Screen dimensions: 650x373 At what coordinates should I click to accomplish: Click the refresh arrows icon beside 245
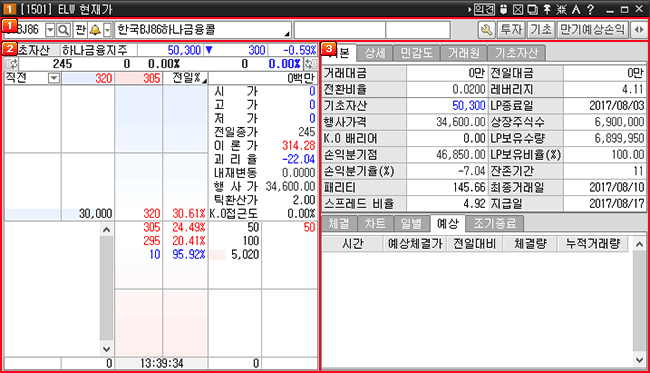[x=12, y=64]
